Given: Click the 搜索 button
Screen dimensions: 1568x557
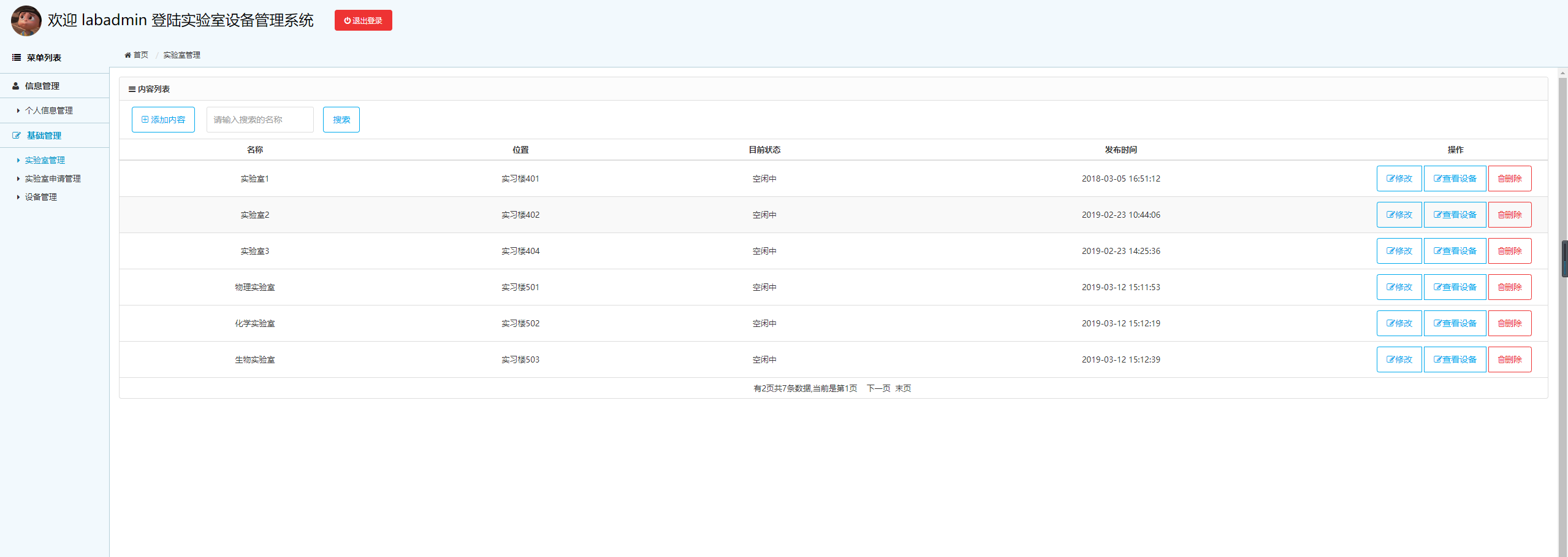Looking at the screenshot, I should point(341,120).
